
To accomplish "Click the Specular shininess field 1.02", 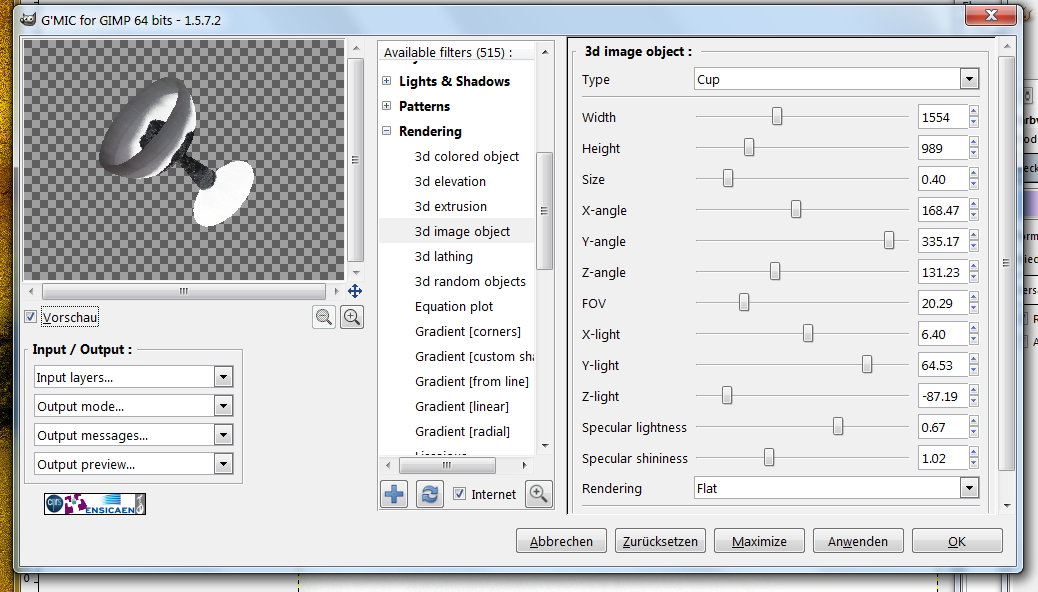I will pyautogui.click(x=943, y=458).
